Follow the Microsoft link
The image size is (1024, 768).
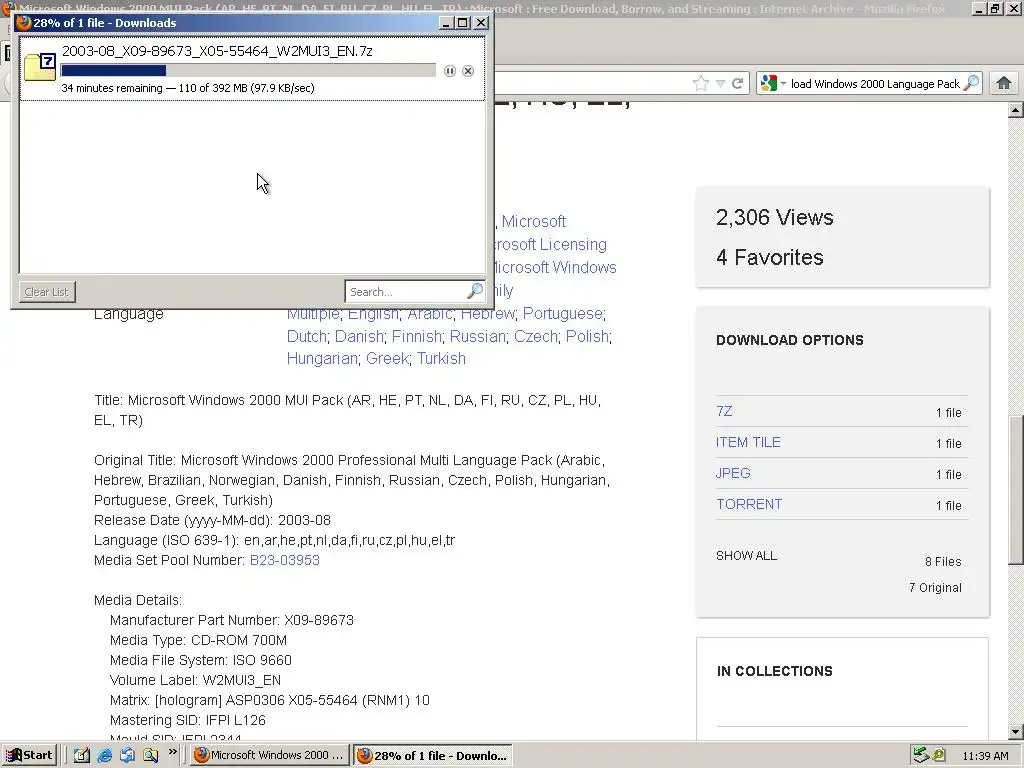(x=534, y=221)
